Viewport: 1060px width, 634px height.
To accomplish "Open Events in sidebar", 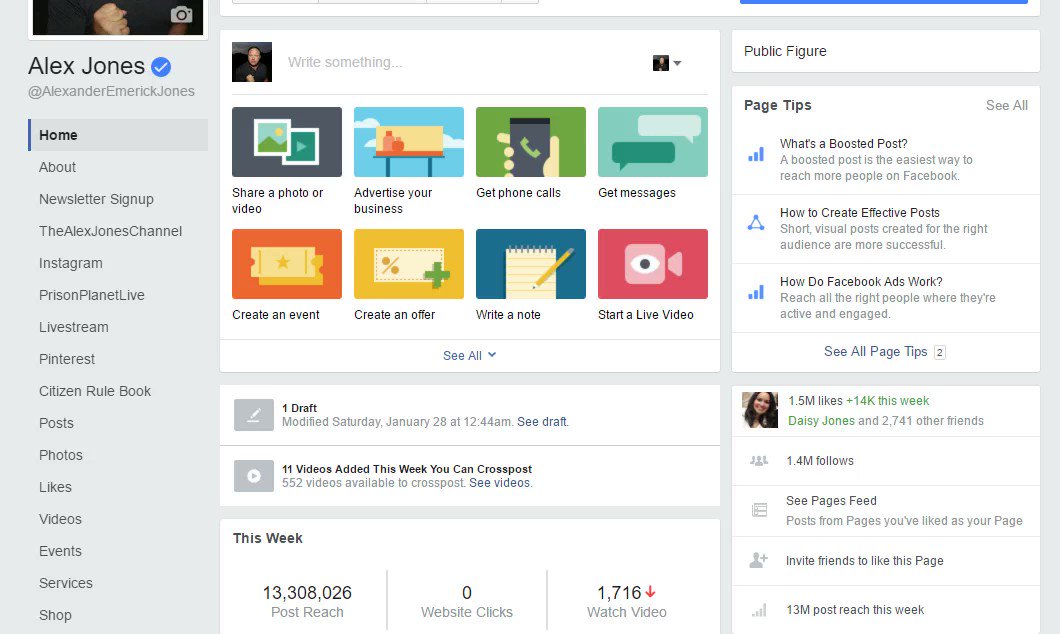I will [60, 551].
